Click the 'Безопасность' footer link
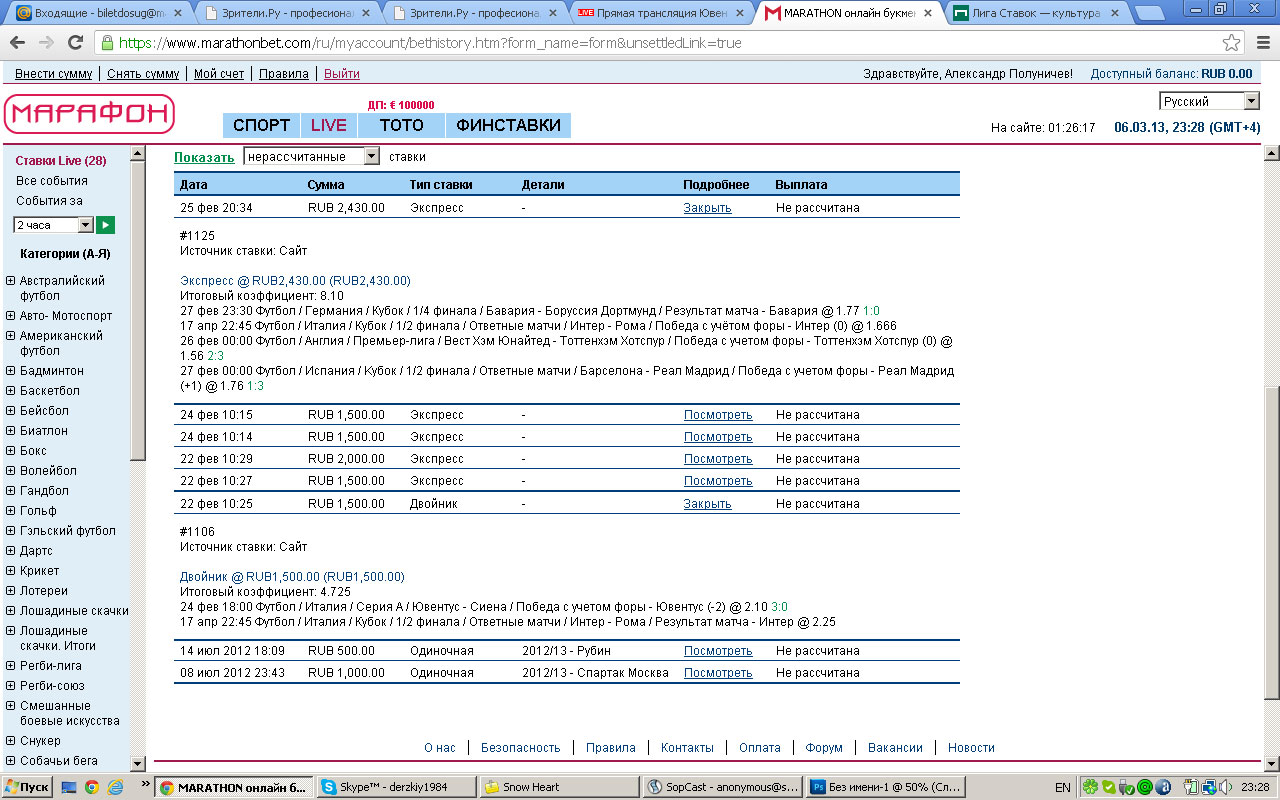1280x800 pixels. pos(520,748)
